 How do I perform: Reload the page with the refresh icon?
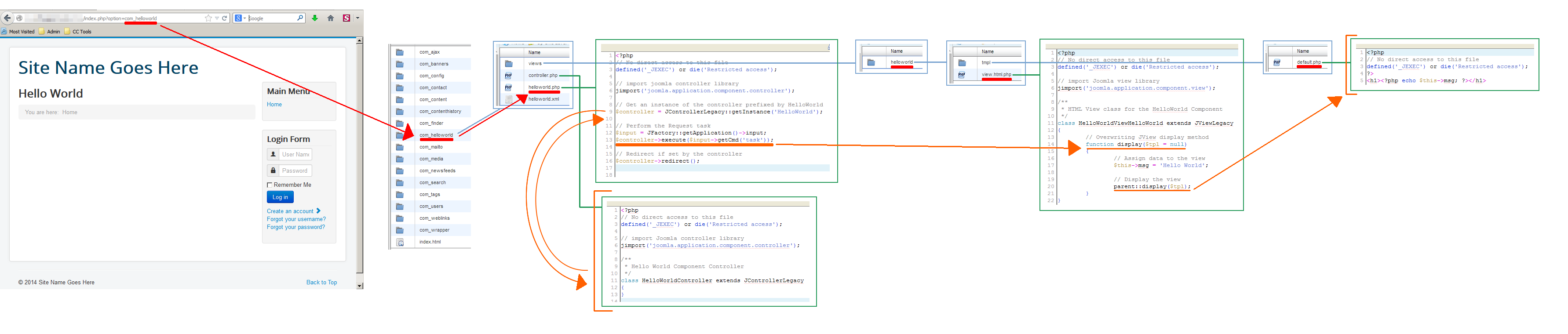(x=225, y=18)
